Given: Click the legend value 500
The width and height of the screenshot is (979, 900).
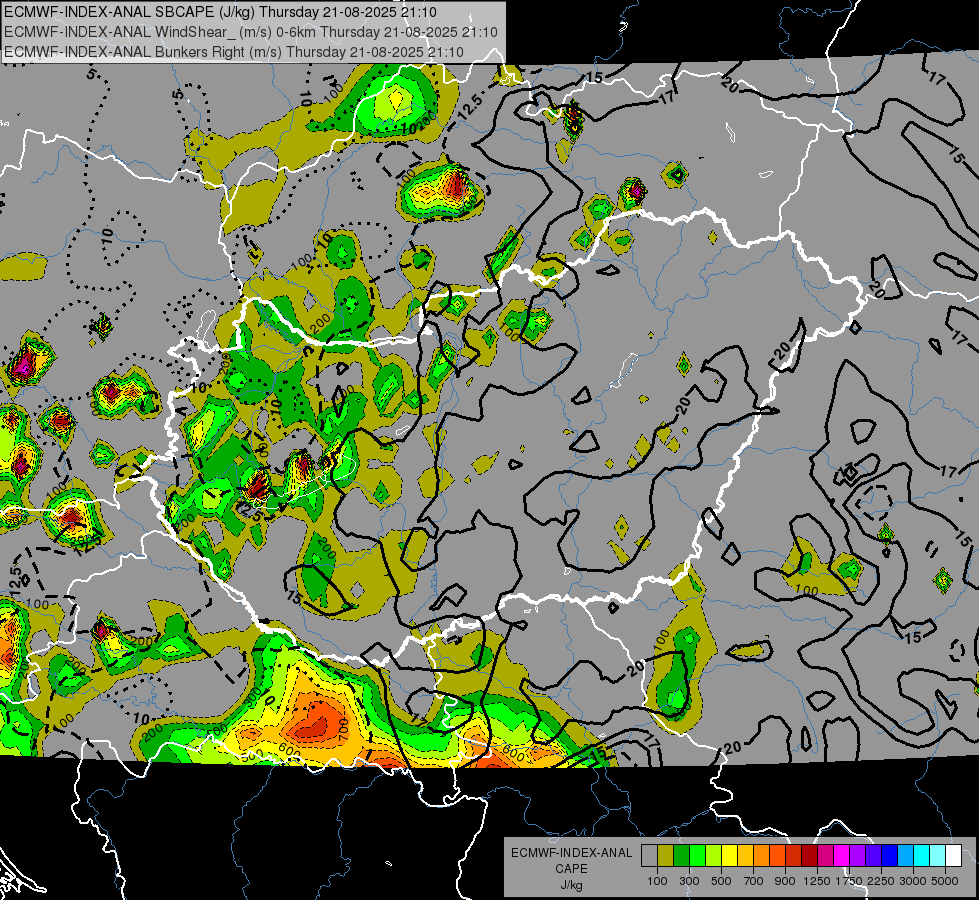Looking at the screenshot, I should pyautogui.click(x=721, y=881).
